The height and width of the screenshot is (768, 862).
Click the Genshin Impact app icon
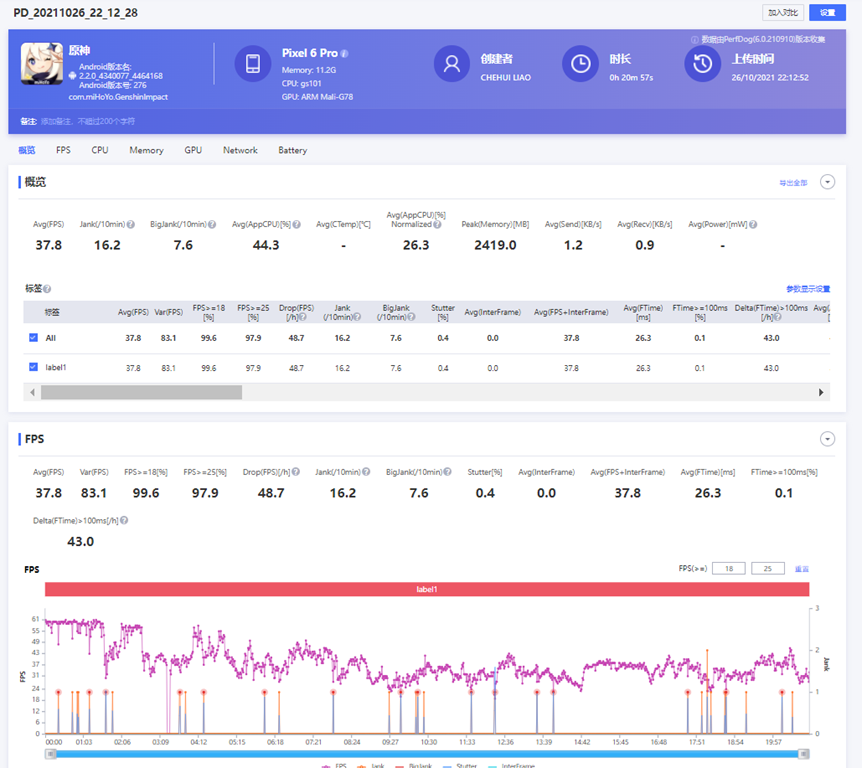point(42,64)
